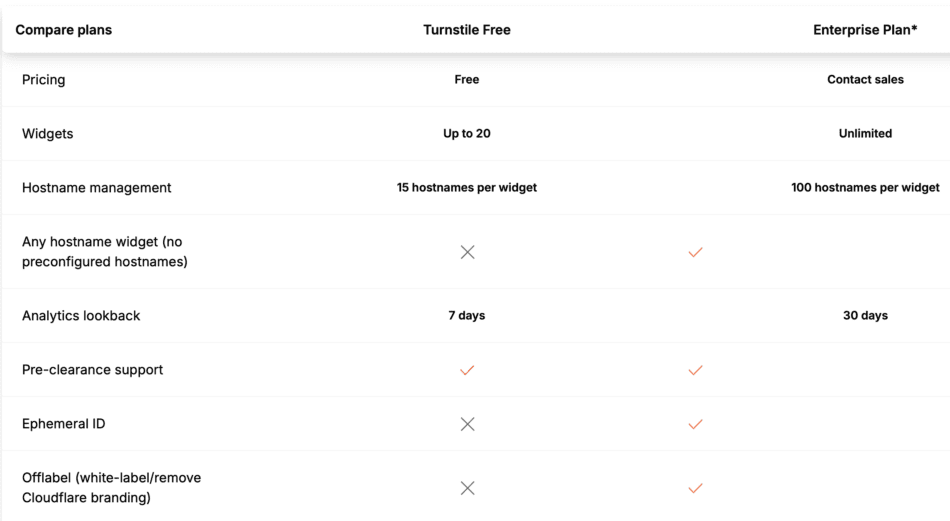Click Contact sales in Pricing row
This screenshot has width=950, height=521.
click(865, 80)
